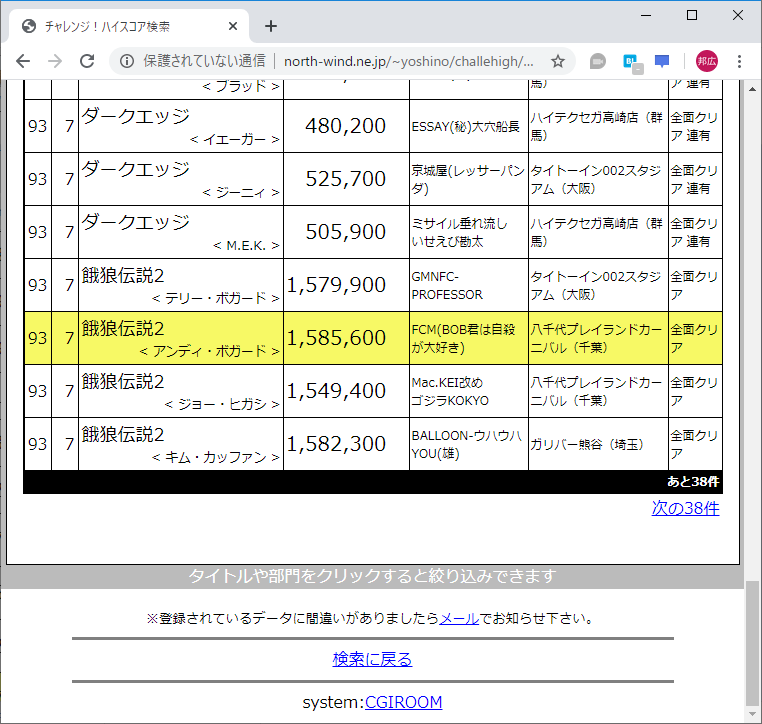
Task: Maximize the Chrome window
Action: pyautogui.click(x=692, y=16)
